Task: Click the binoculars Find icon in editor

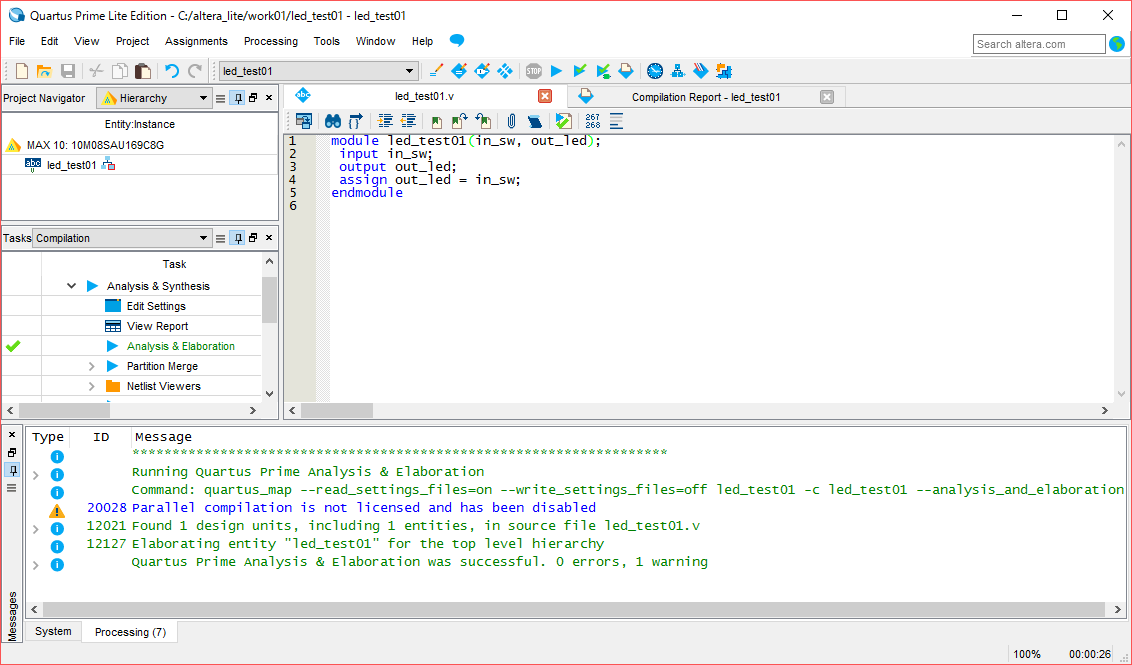Action: click(333, 121)
